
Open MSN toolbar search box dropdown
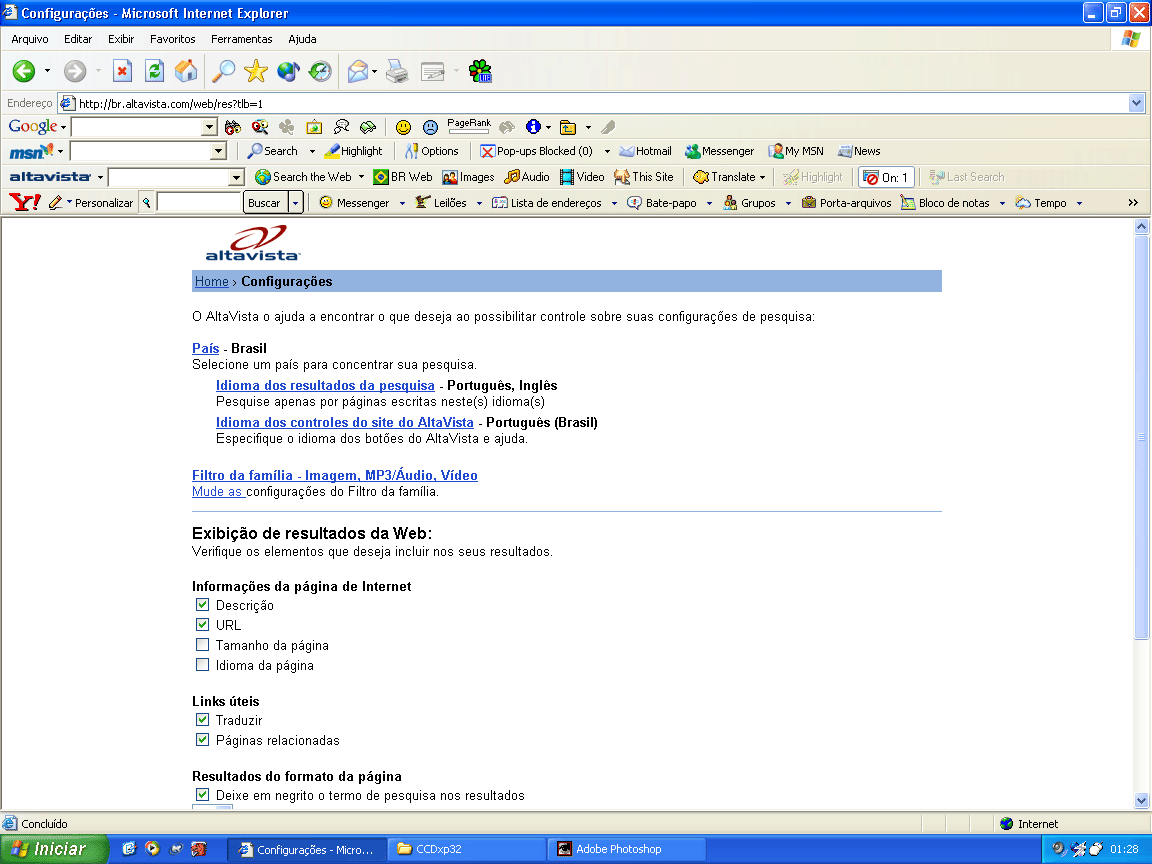(218, 151)
